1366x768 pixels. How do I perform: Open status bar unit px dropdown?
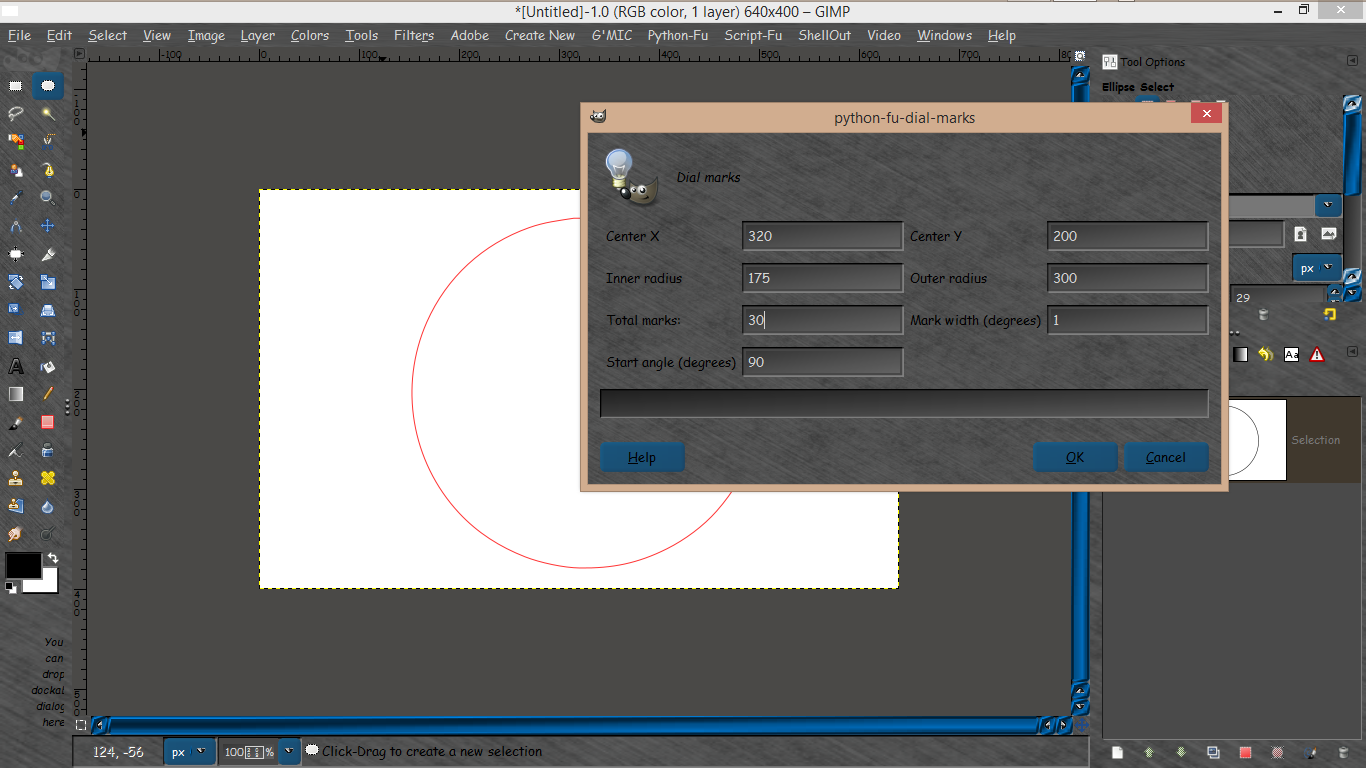pos(189,751)
